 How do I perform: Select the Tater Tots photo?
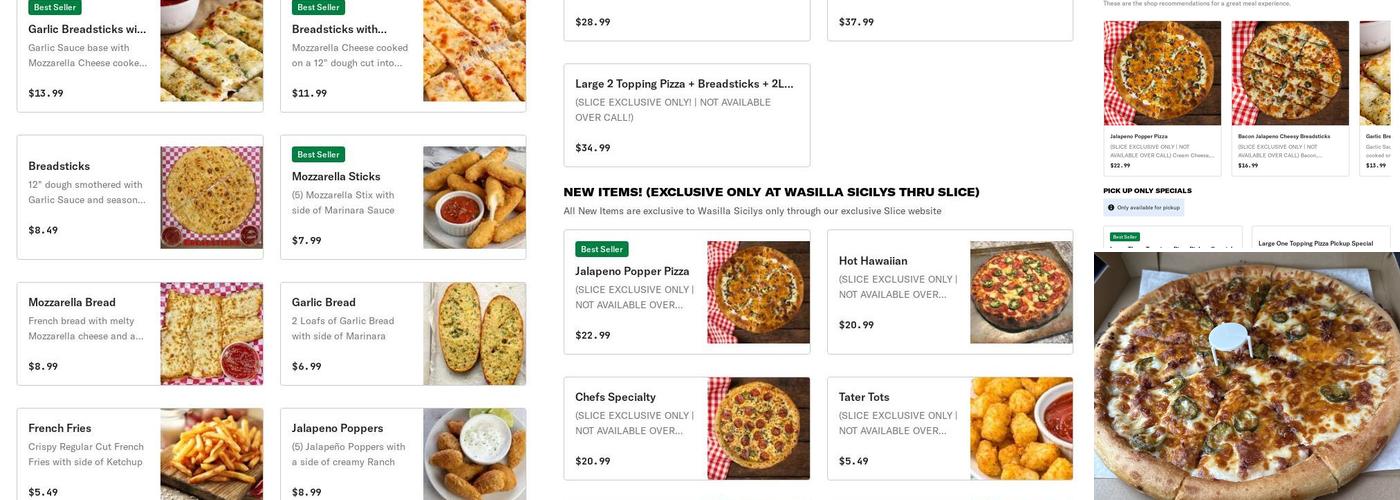point(1021,428)
